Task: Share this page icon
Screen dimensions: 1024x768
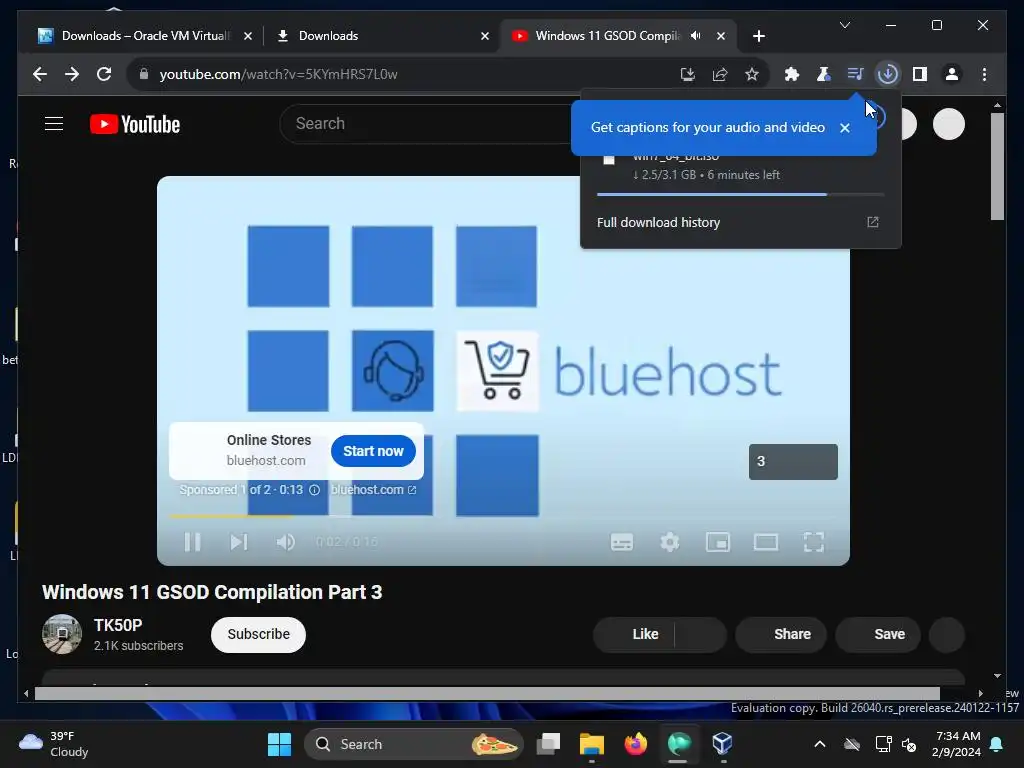Action: tap(720, 74)
